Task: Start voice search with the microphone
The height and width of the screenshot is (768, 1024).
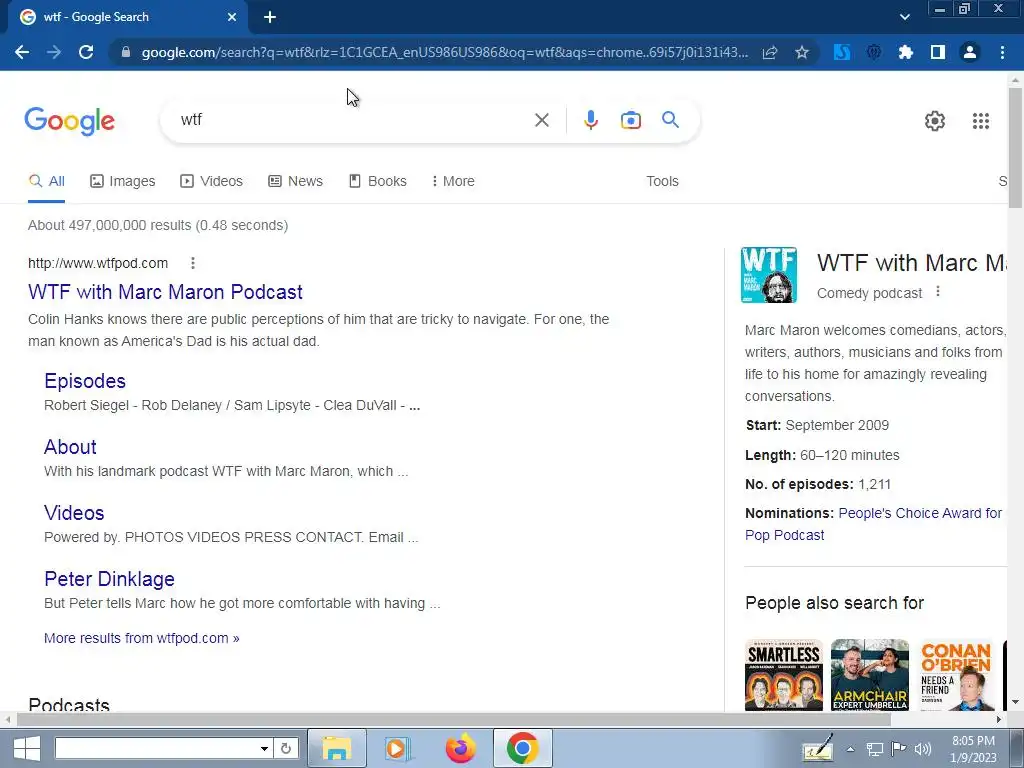Action: click(590, 120)
